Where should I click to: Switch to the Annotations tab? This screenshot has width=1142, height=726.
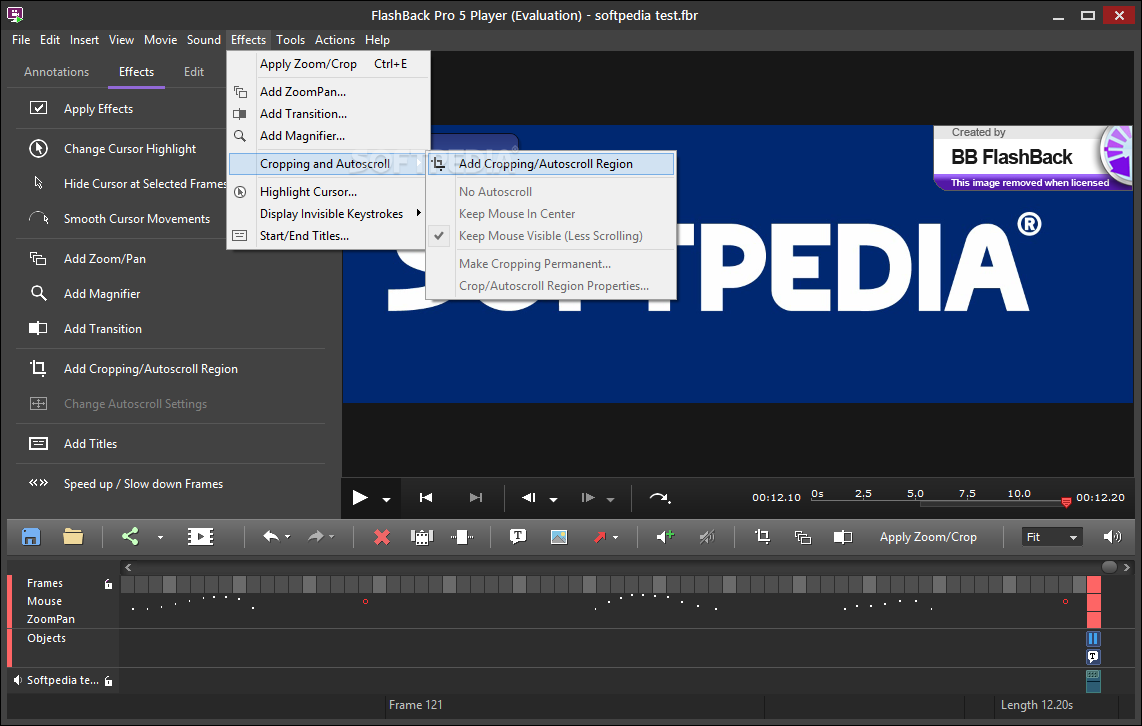point(56,72)
